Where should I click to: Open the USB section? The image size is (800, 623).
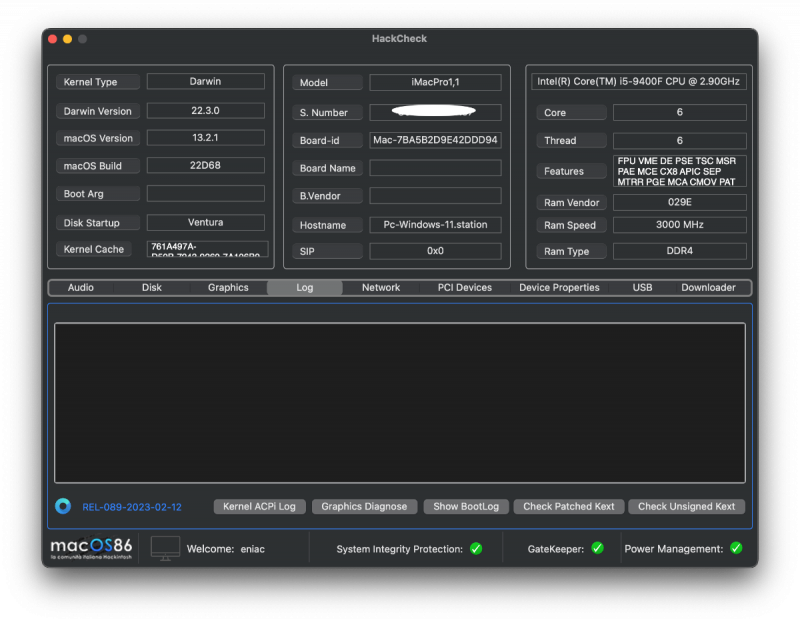(x=641, y=287)
